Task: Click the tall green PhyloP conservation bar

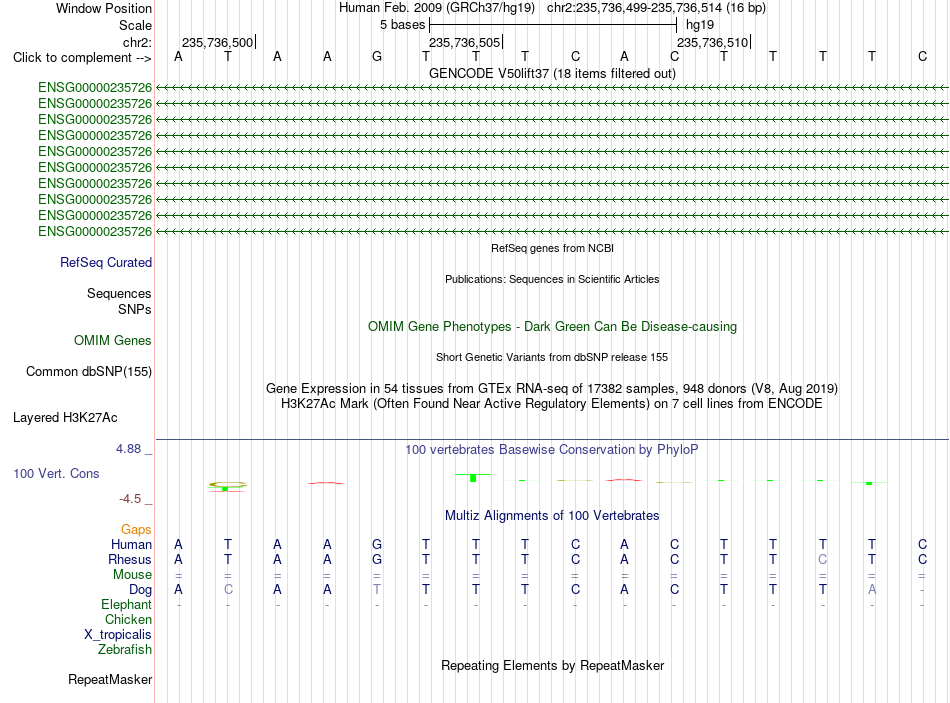Action: [473, 478]
